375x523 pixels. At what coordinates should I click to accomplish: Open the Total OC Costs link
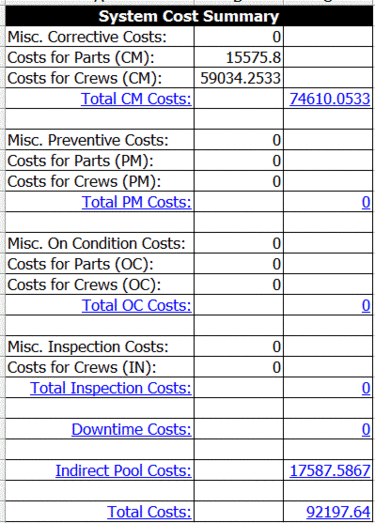136,306
